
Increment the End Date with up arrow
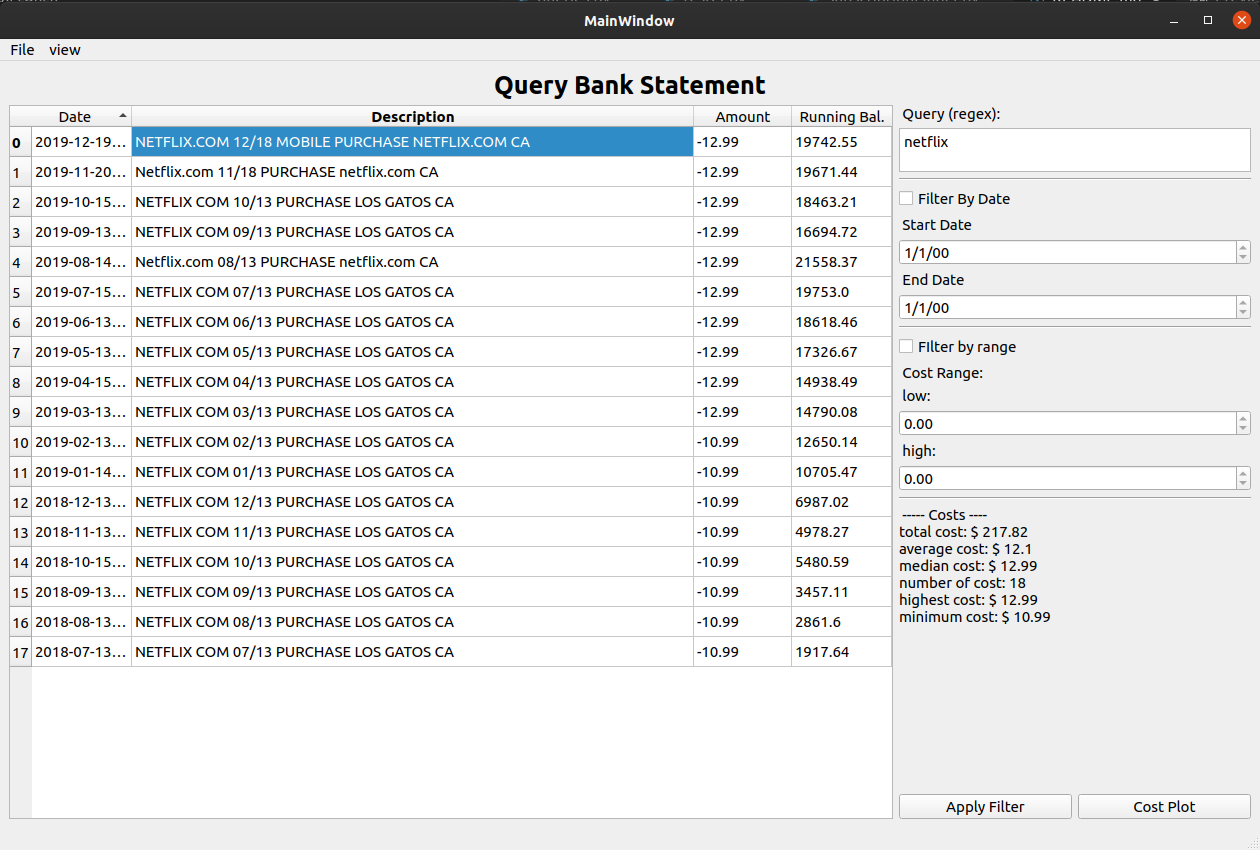(x=1243, y=302)
